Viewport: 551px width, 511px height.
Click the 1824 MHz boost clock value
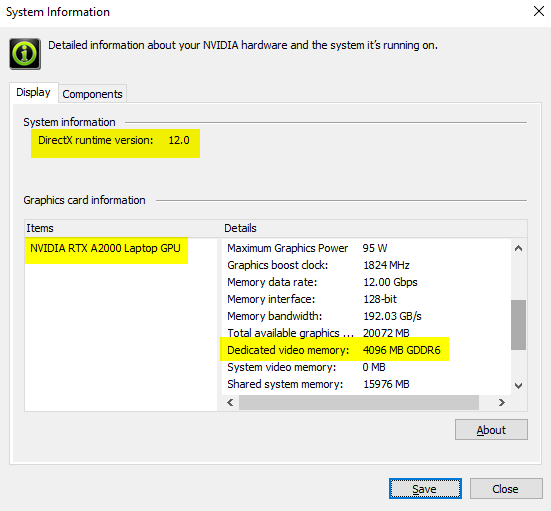(x=386, y=265)
